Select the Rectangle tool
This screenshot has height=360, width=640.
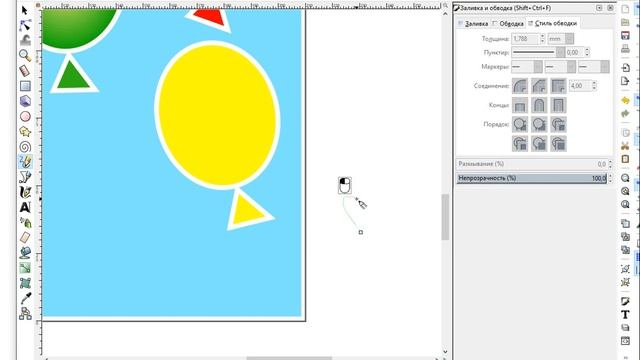pyautogui.click(x=25, y=86)
